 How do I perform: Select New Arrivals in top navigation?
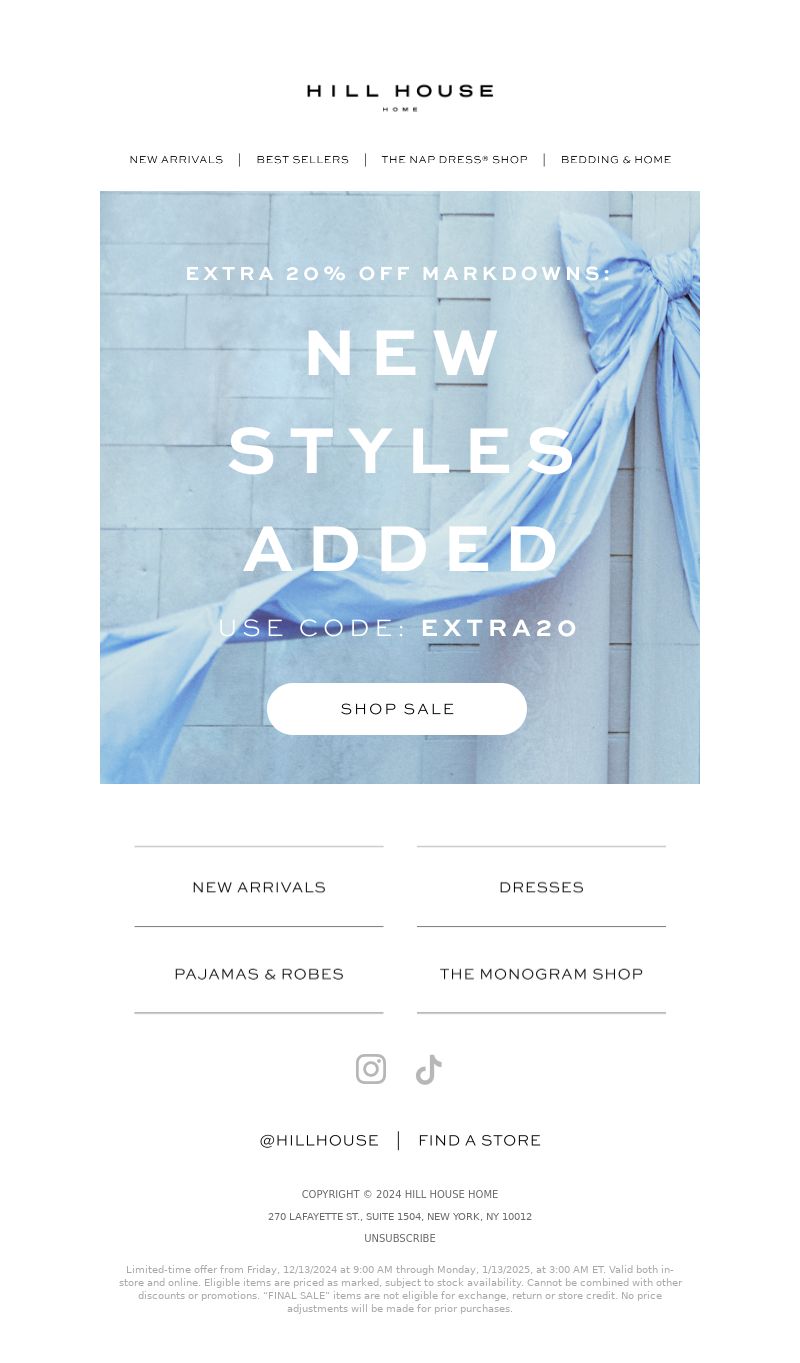[176, 159]
